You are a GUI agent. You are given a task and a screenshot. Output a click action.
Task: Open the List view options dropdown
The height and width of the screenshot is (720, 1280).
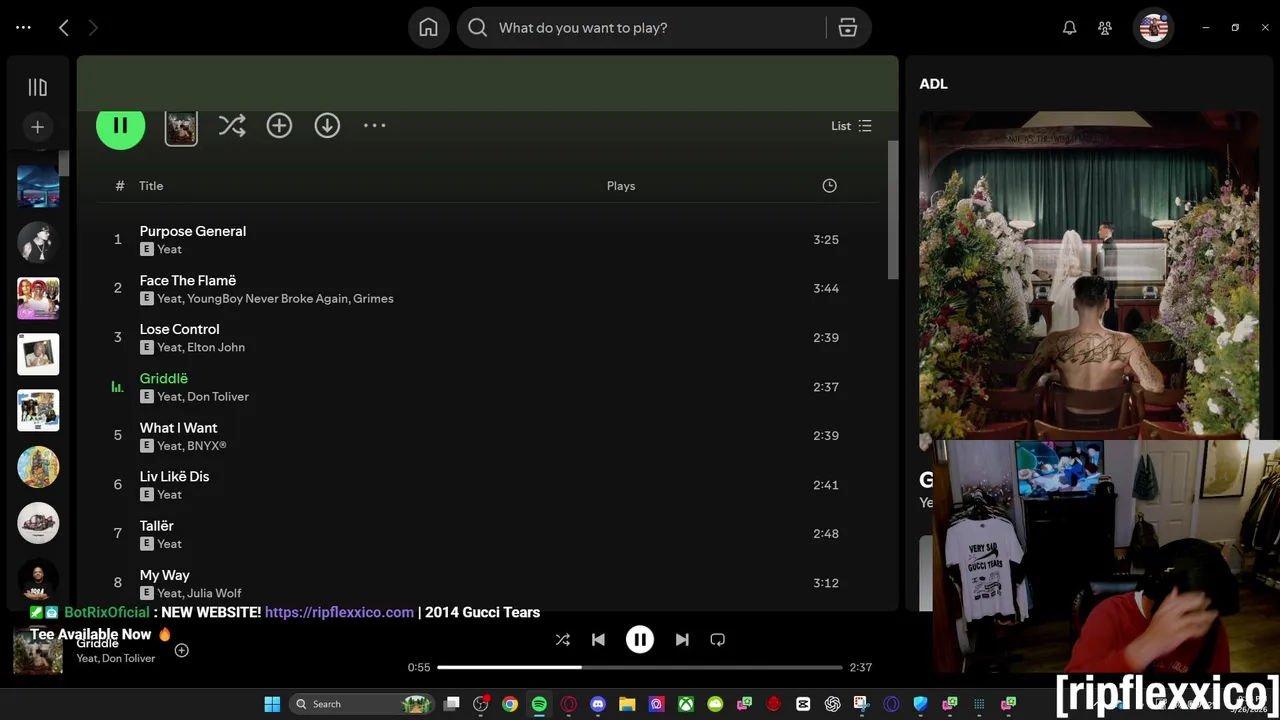point(851,126)
